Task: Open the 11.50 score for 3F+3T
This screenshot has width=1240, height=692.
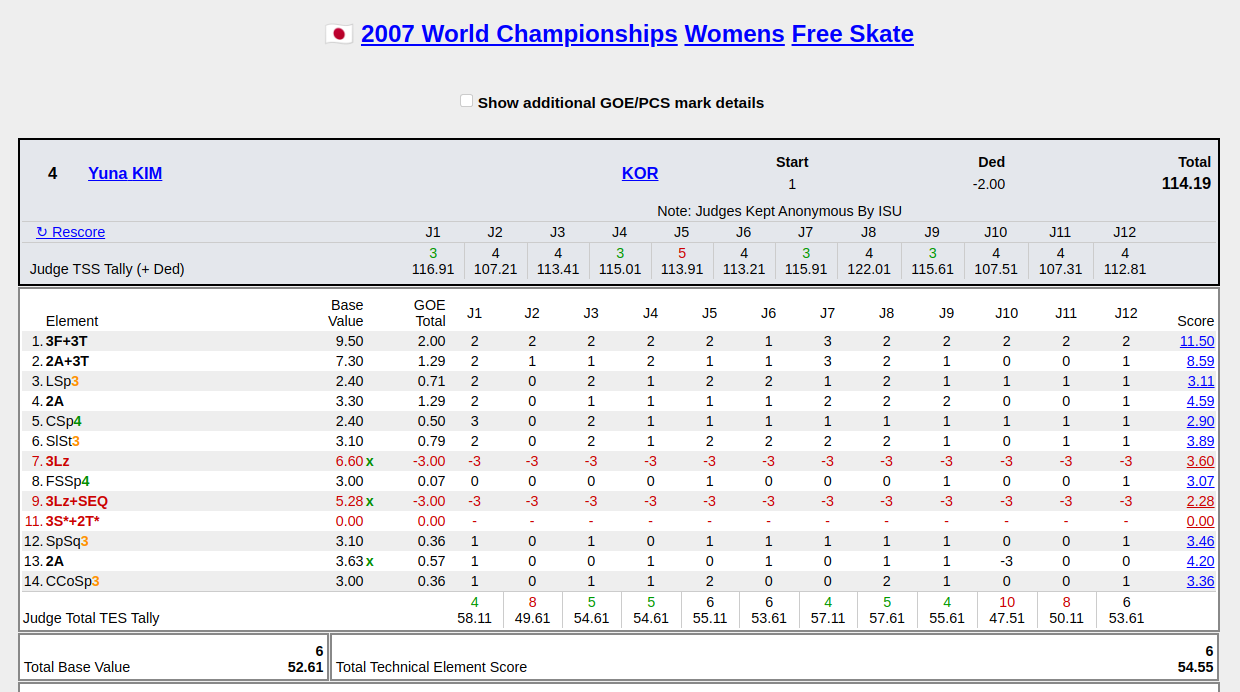Action: 1197,341
